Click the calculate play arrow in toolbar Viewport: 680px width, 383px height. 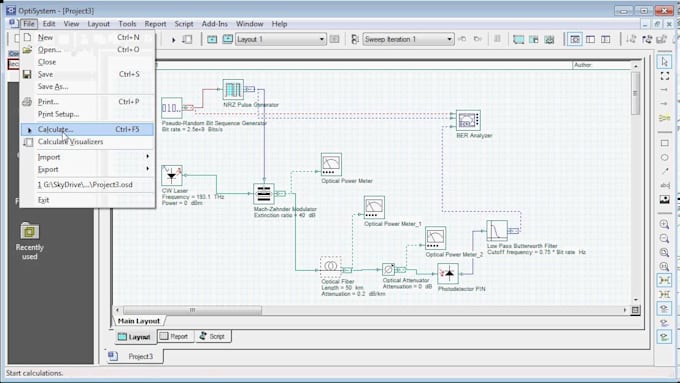tap(173, 40)
